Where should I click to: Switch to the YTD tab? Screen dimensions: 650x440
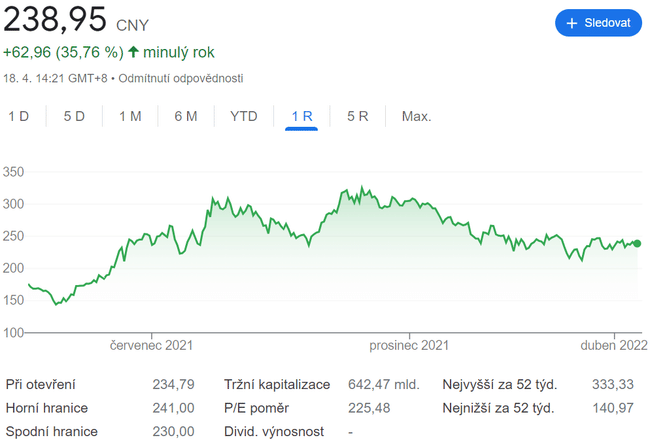[x=244, y=116]
